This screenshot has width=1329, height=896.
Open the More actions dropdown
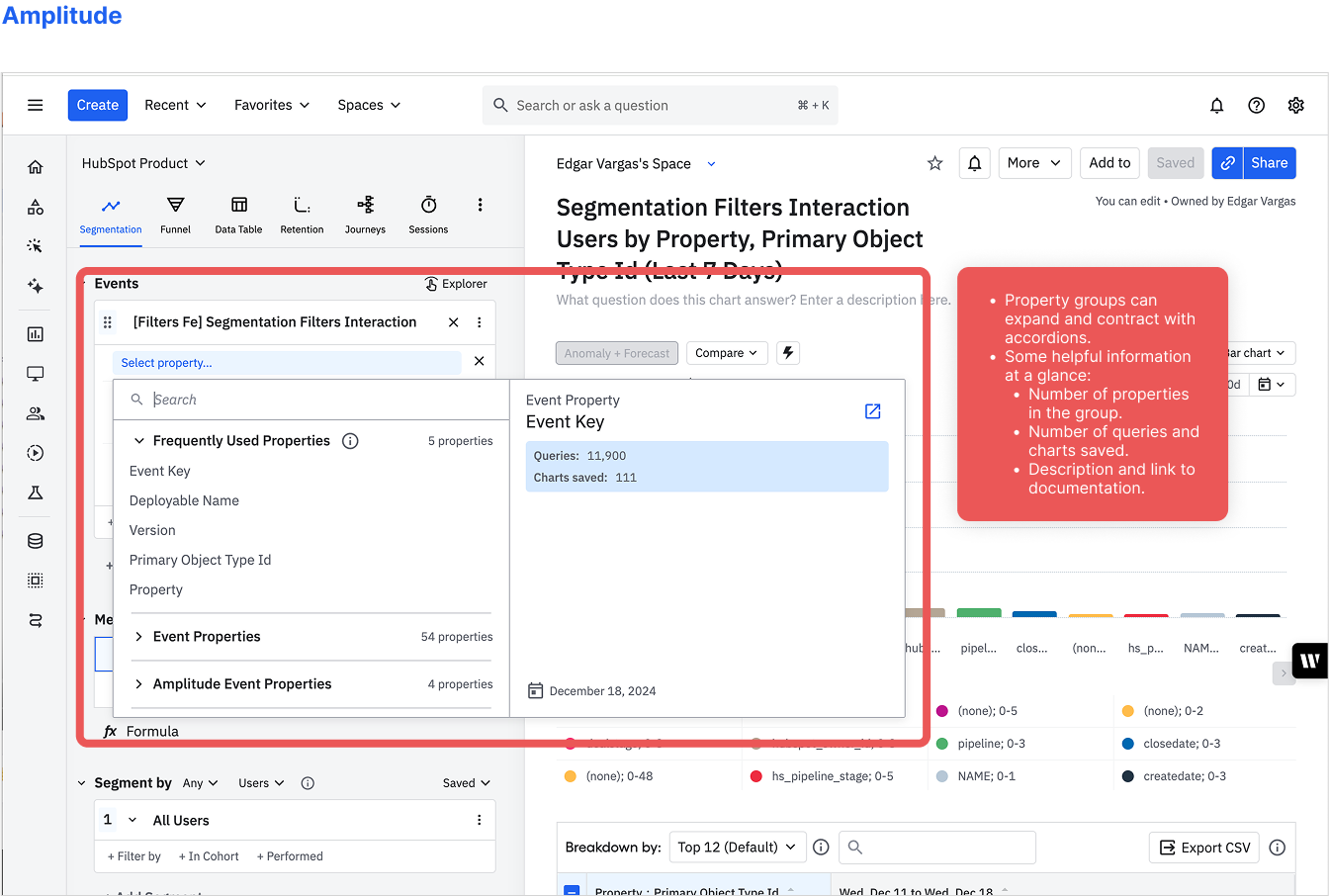pyautogui.click(x=1034, y=163)
